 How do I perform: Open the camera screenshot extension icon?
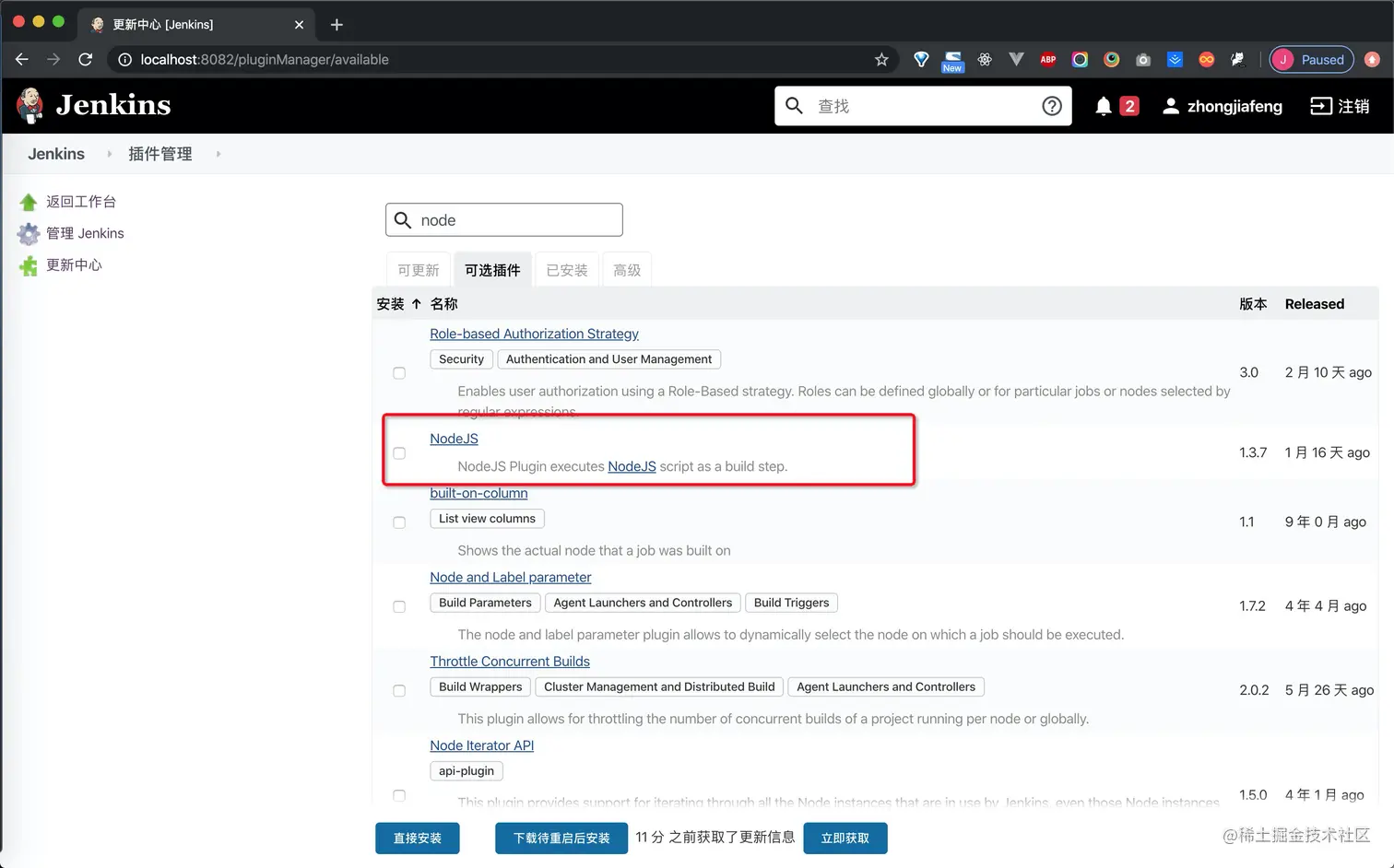[x=1143, y=59]
